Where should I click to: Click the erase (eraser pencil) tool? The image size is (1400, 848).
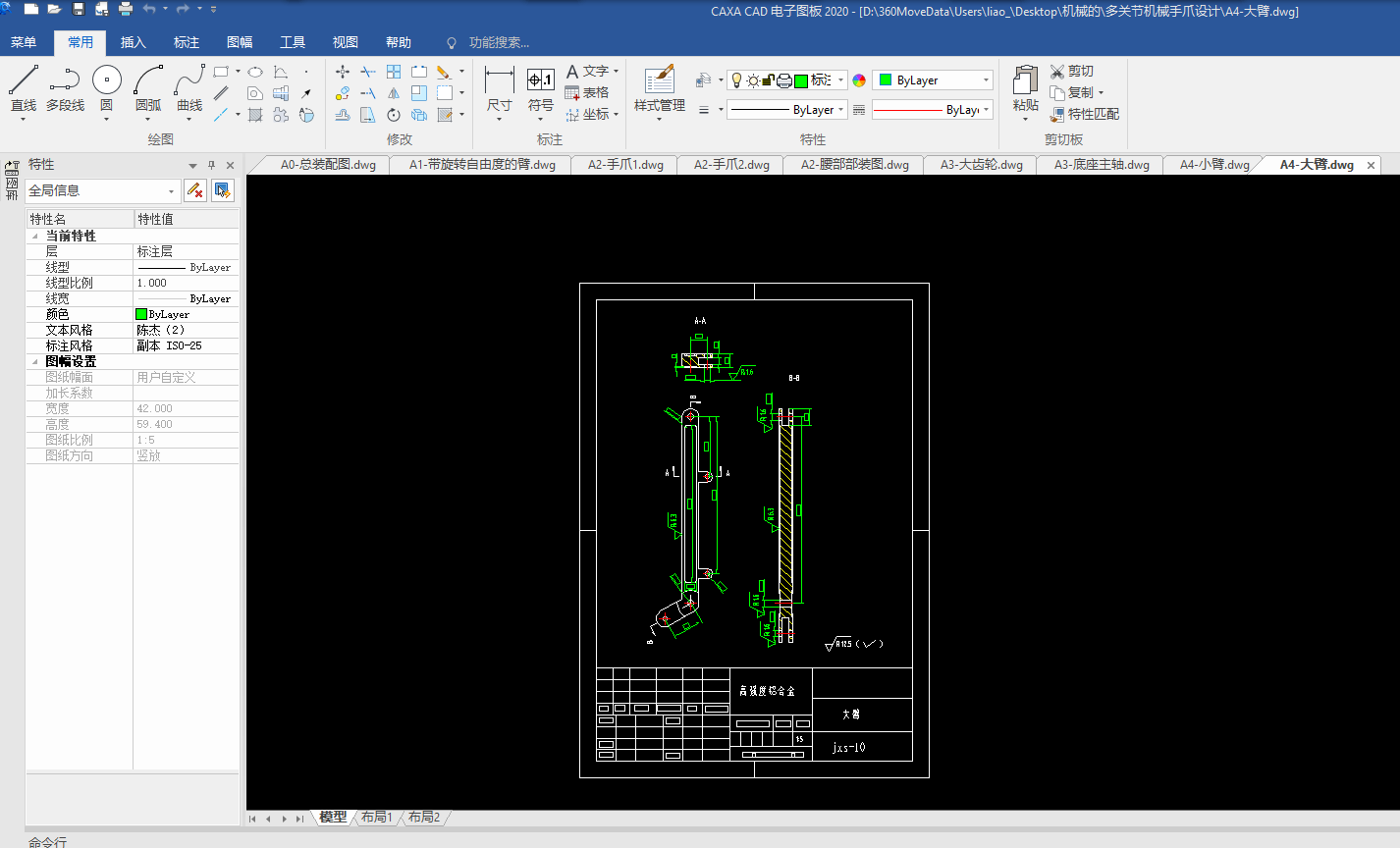click(444, 72)
